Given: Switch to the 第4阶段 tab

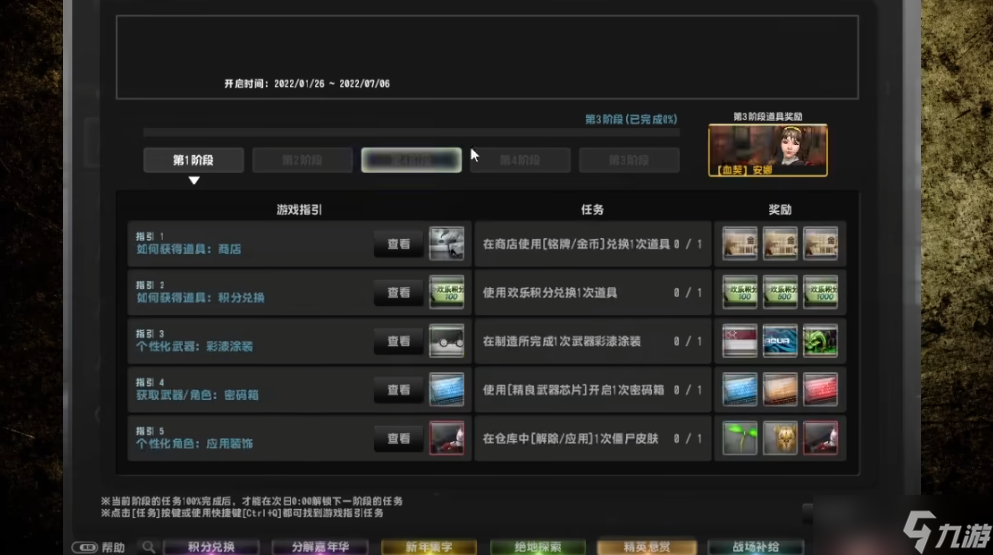Looking at the screenshot, I should (x=521, y=160).
